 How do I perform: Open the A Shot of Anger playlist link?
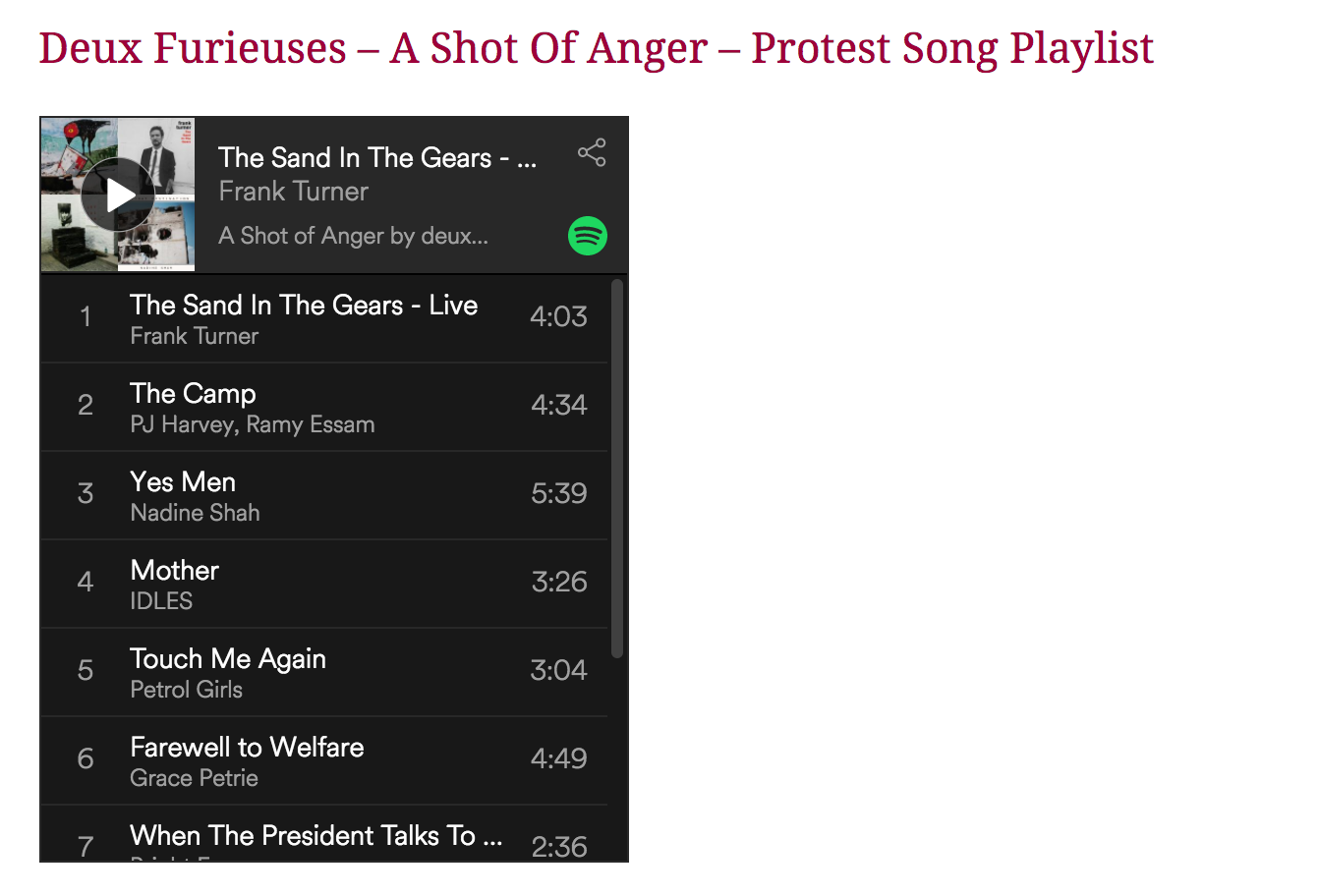click(353, 236)
